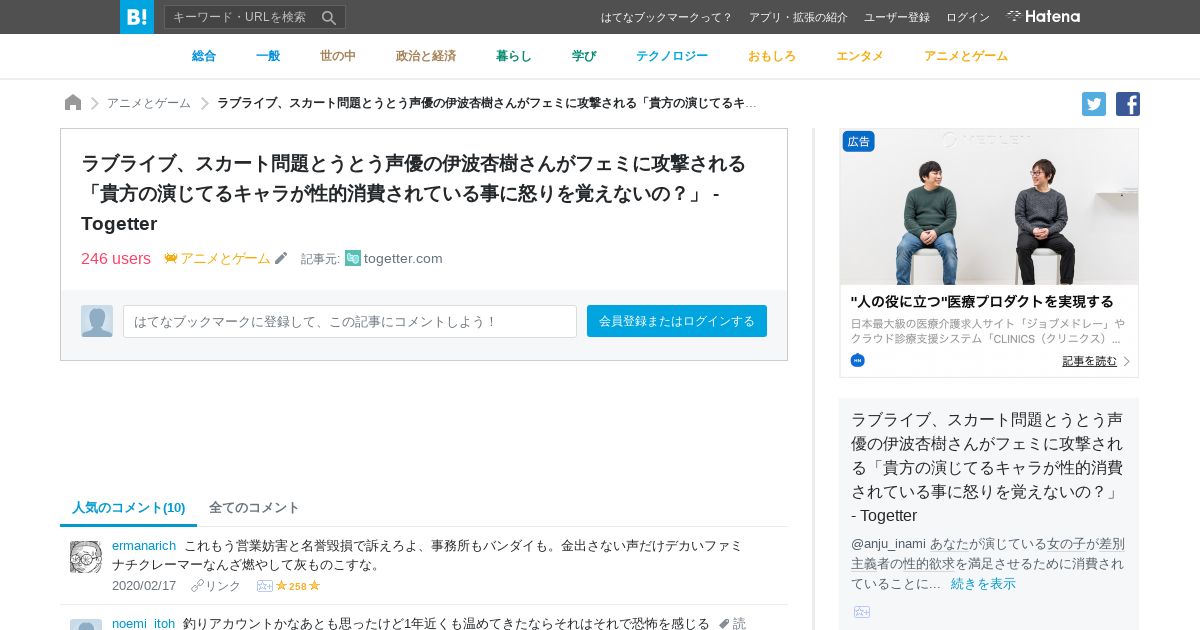Click 会員登録またはログインする button
Screen dimensions: 1200x630
click(x=677, y=321)
